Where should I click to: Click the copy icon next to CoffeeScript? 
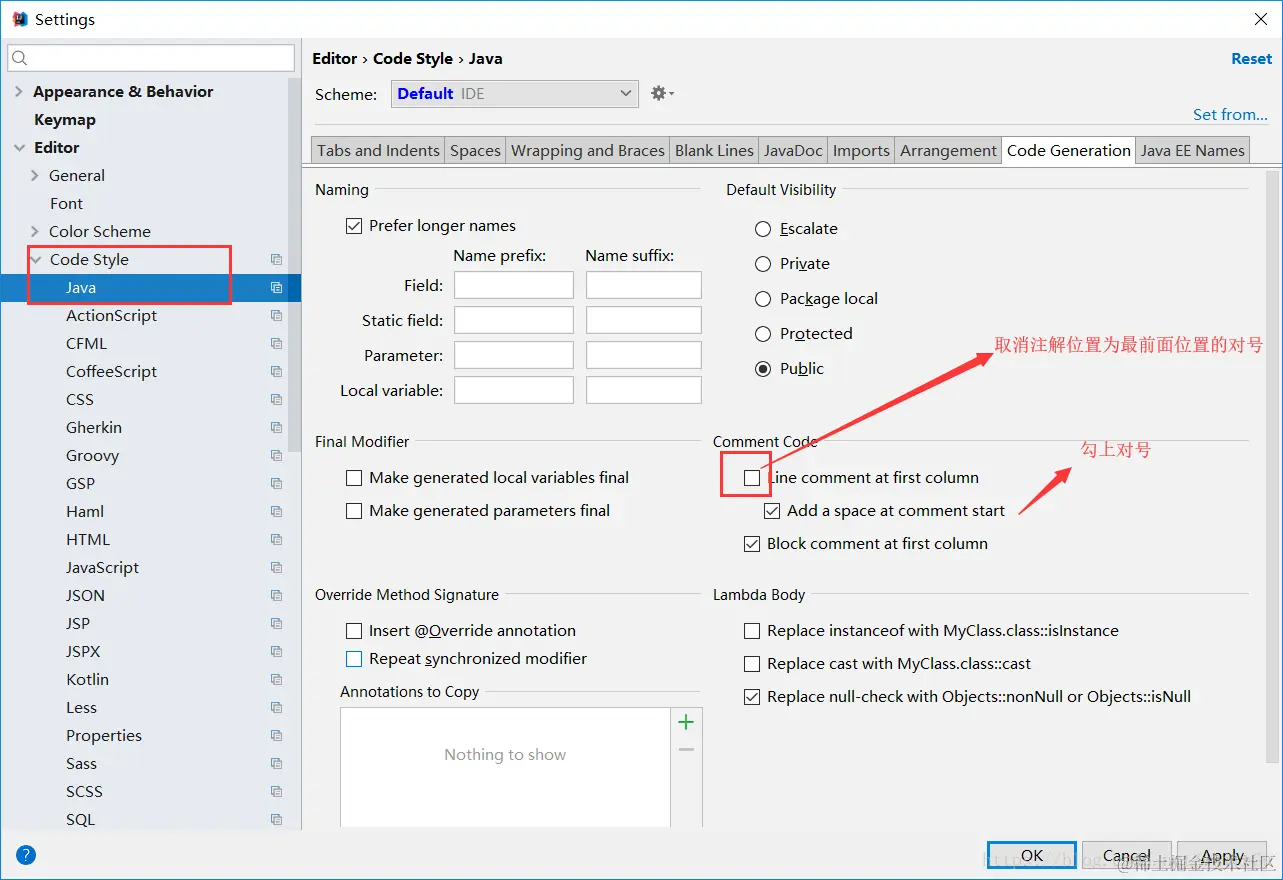[277, 371]
